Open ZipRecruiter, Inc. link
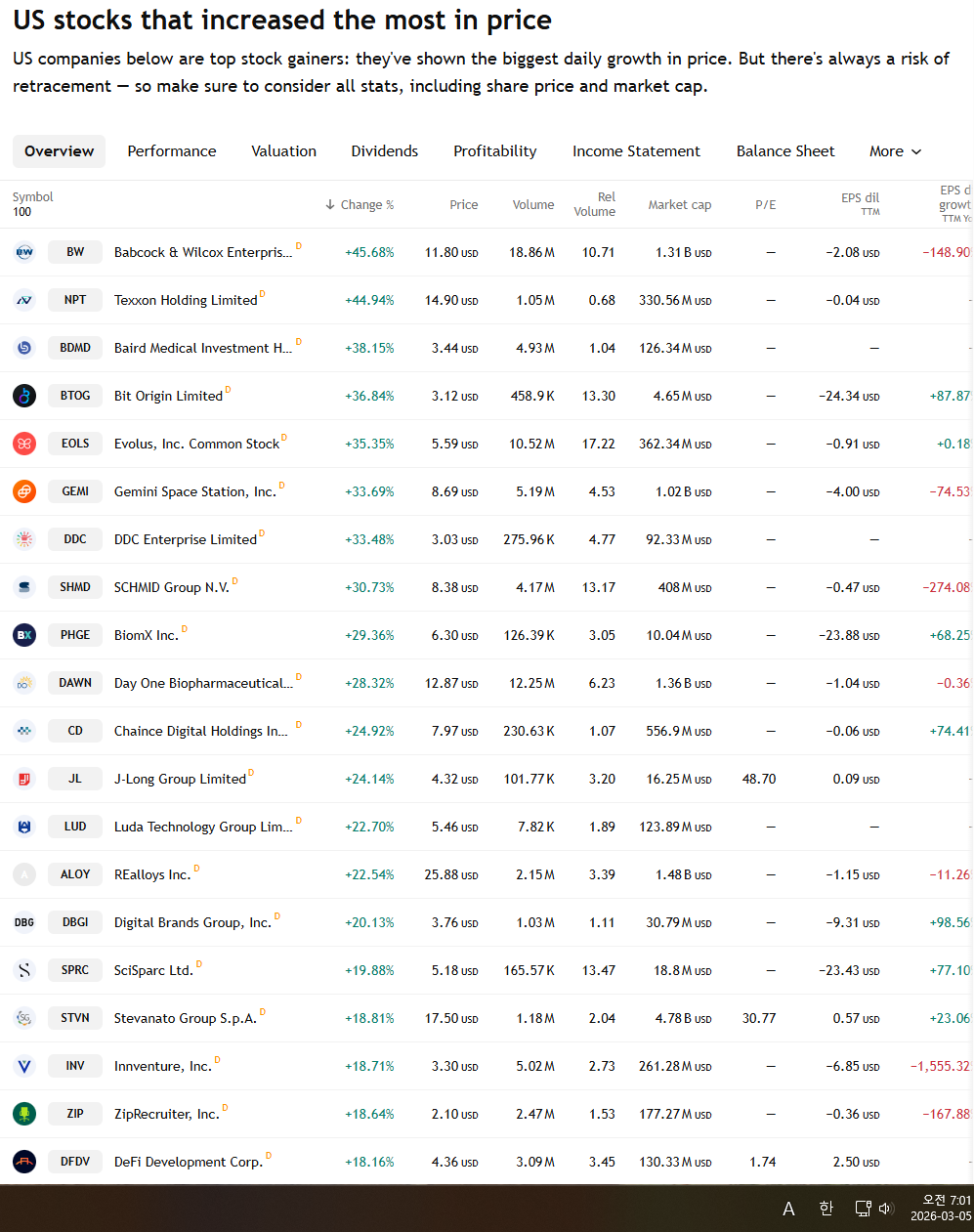Screen dimensions: 974x1232 (x=167, y=1114)
